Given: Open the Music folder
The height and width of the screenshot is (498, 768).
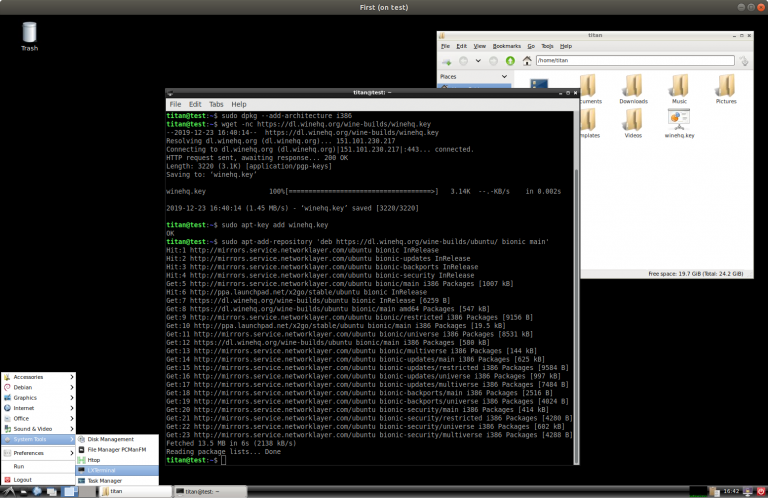Looking at the screenshot, I should pos(679,87).
